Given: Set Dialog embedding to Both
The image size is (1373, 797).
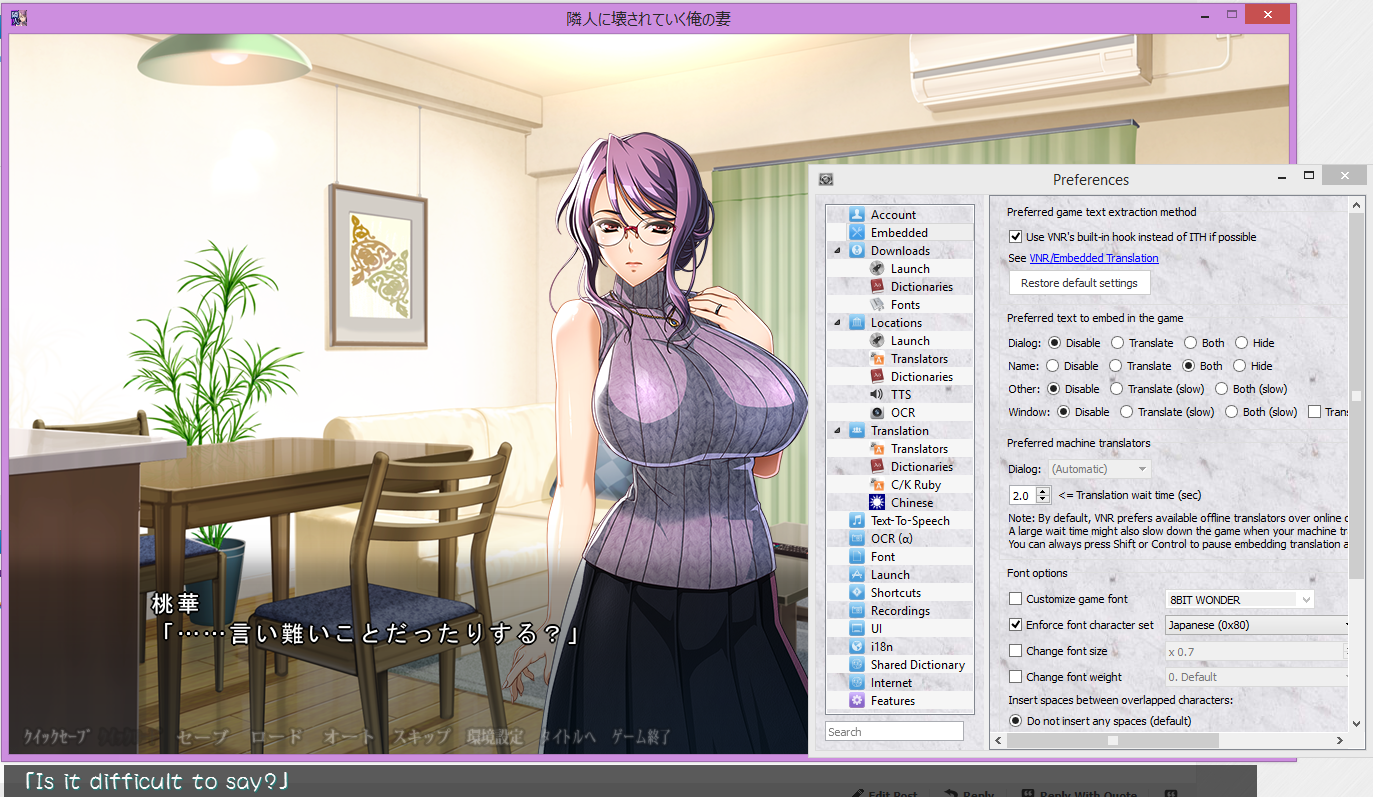Looking at the screenshot, I should 1190,343.
